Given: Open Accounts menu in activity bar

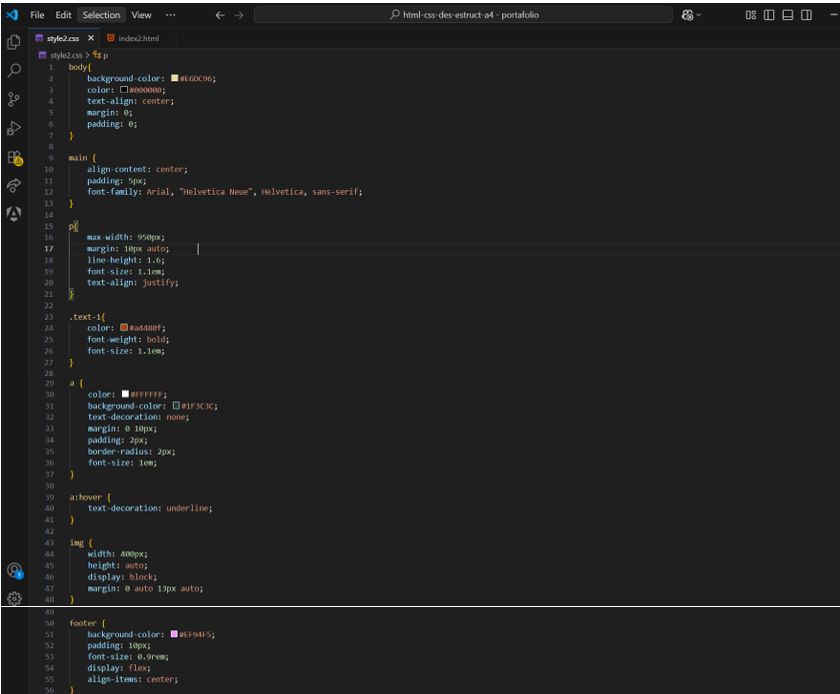Looking at the screenshot, I should (14, 570).
